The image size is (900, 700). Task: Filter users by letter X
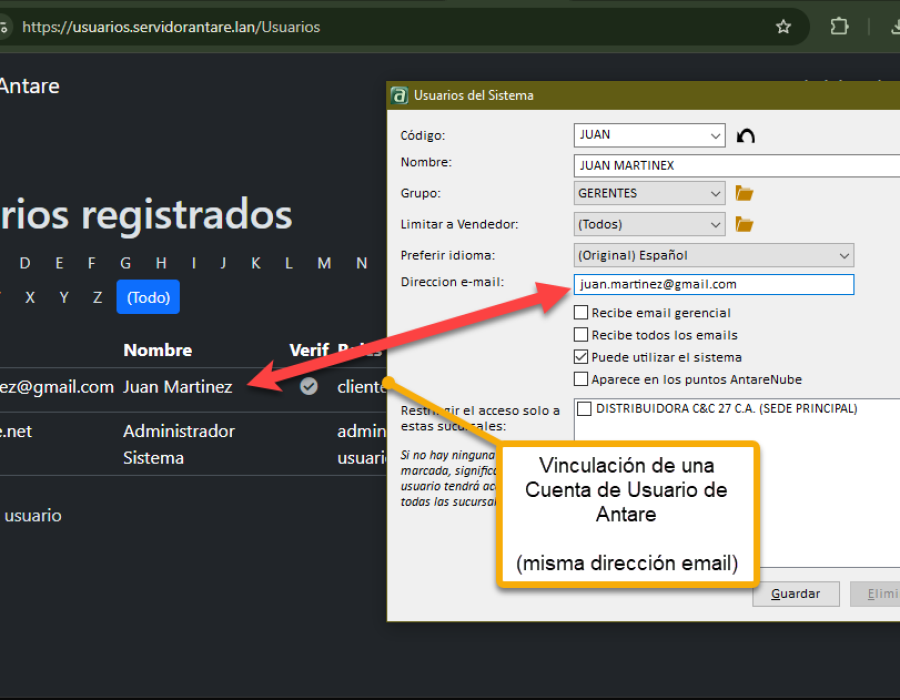[30, 297]
